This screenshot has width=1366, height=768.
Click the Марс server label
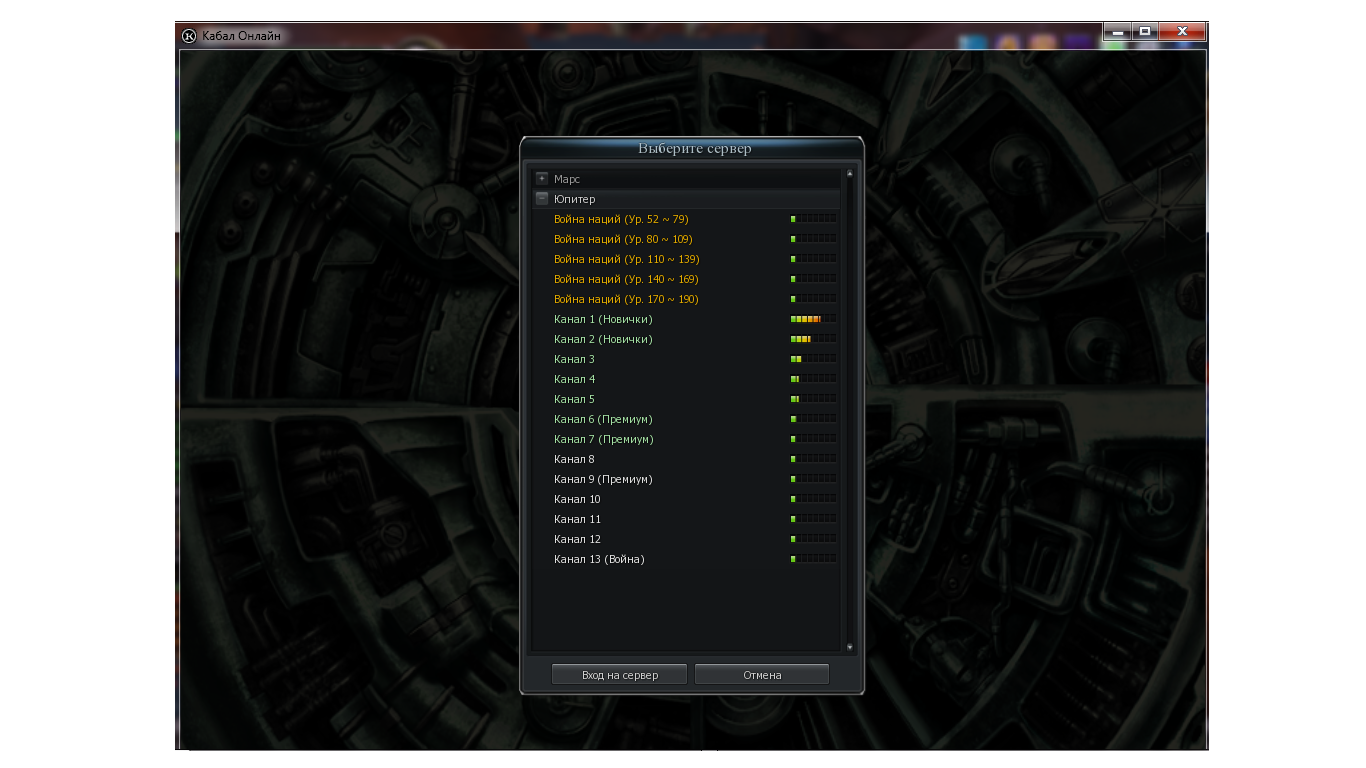(567, 179)
